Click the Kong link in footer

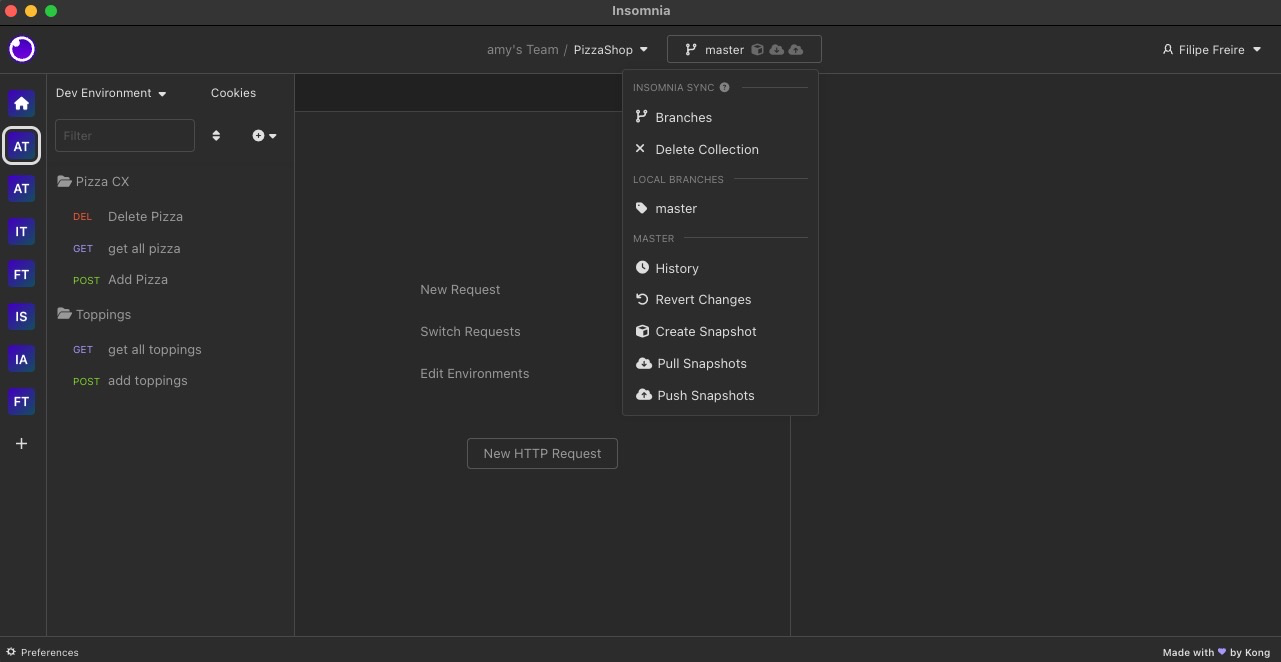(1257, 652)
